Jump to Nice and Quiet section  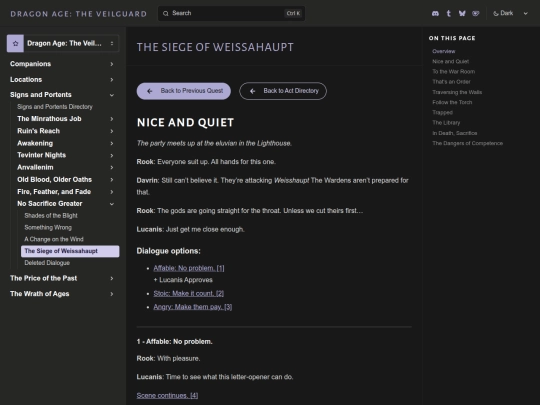(x=450, y=62)
